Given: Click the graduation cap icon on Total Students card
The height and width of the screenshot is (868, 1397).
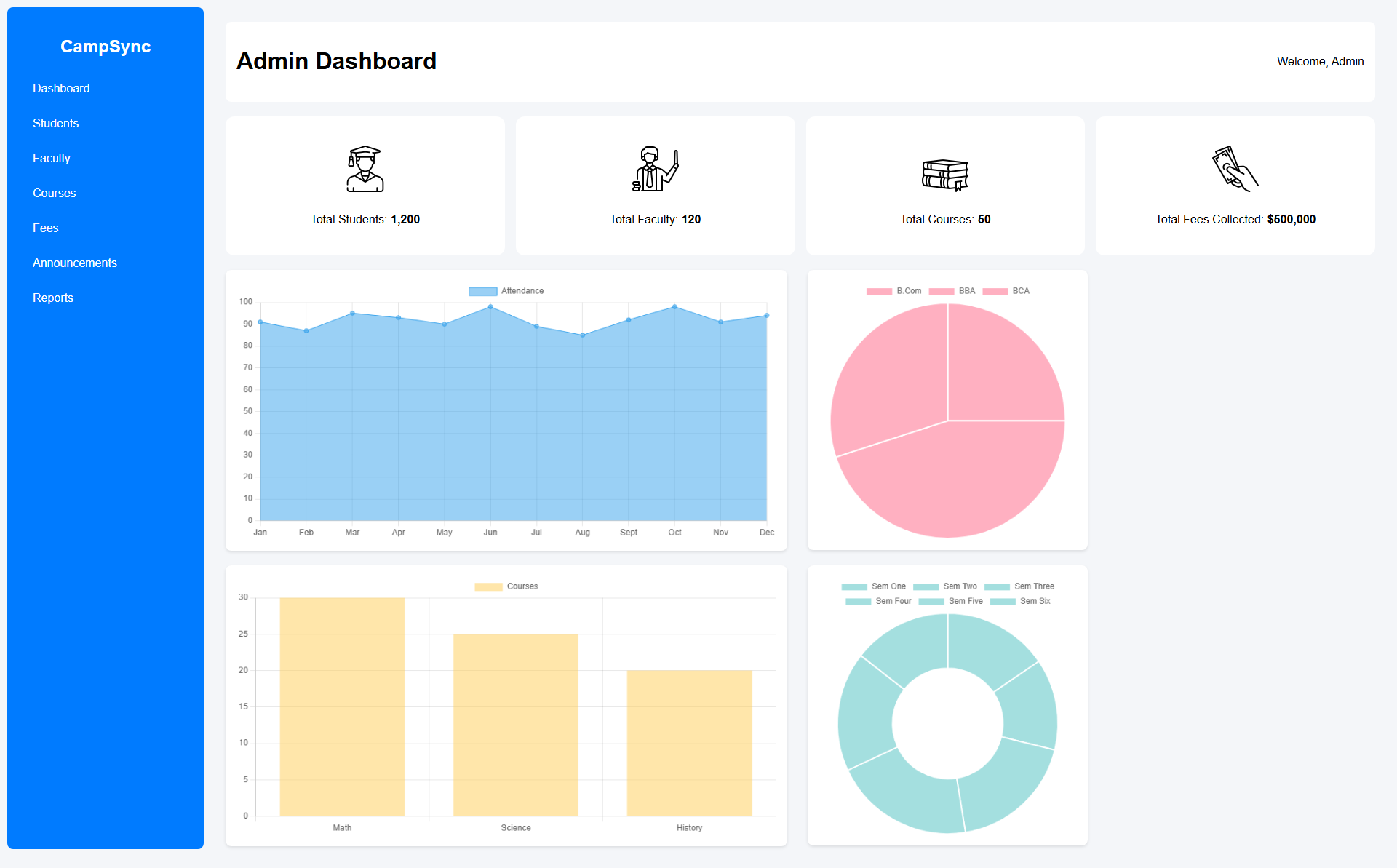Looking at the screenshot, I should (365, 169).
